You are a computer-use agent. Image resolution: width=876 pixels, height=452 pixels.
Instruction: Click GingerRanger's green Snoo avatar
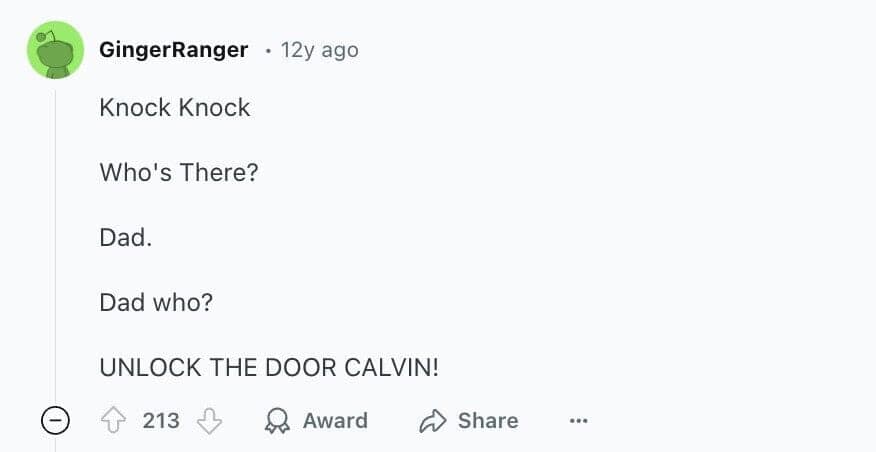pyautogui.click(x=55, y=50)
